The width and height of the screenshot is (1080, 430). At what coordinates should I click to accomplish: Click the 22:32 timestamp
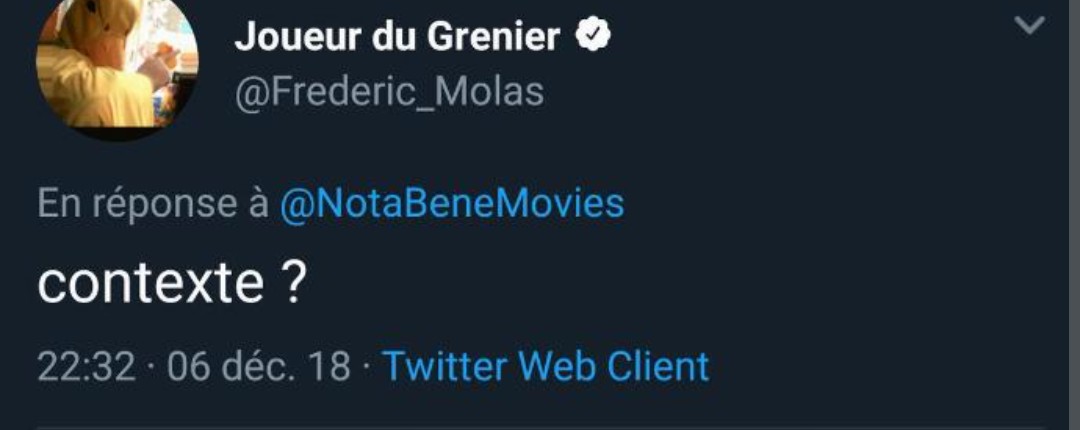(x=86, y=367)
